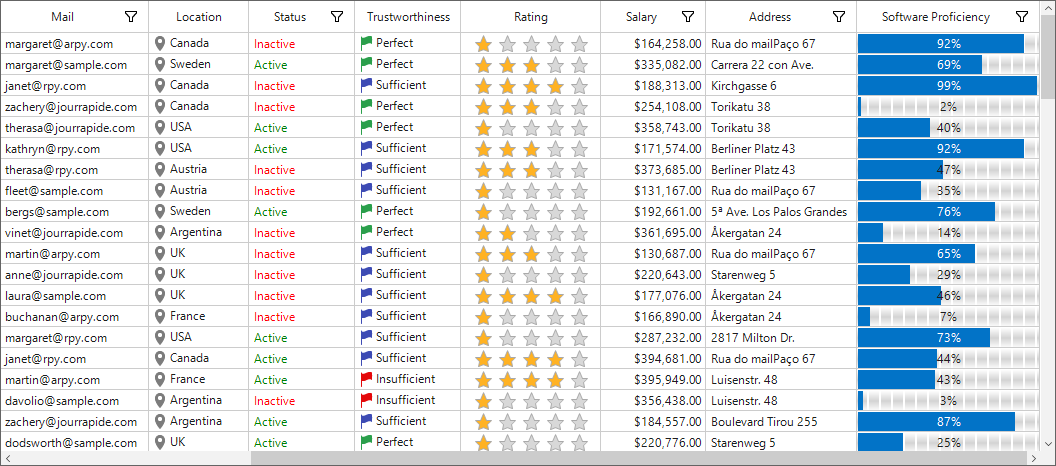The image size is (1056, 466).
Task: Select the 2817 Milton Dr. address cell
Action: pyautogui.click(x=781, y=337)
